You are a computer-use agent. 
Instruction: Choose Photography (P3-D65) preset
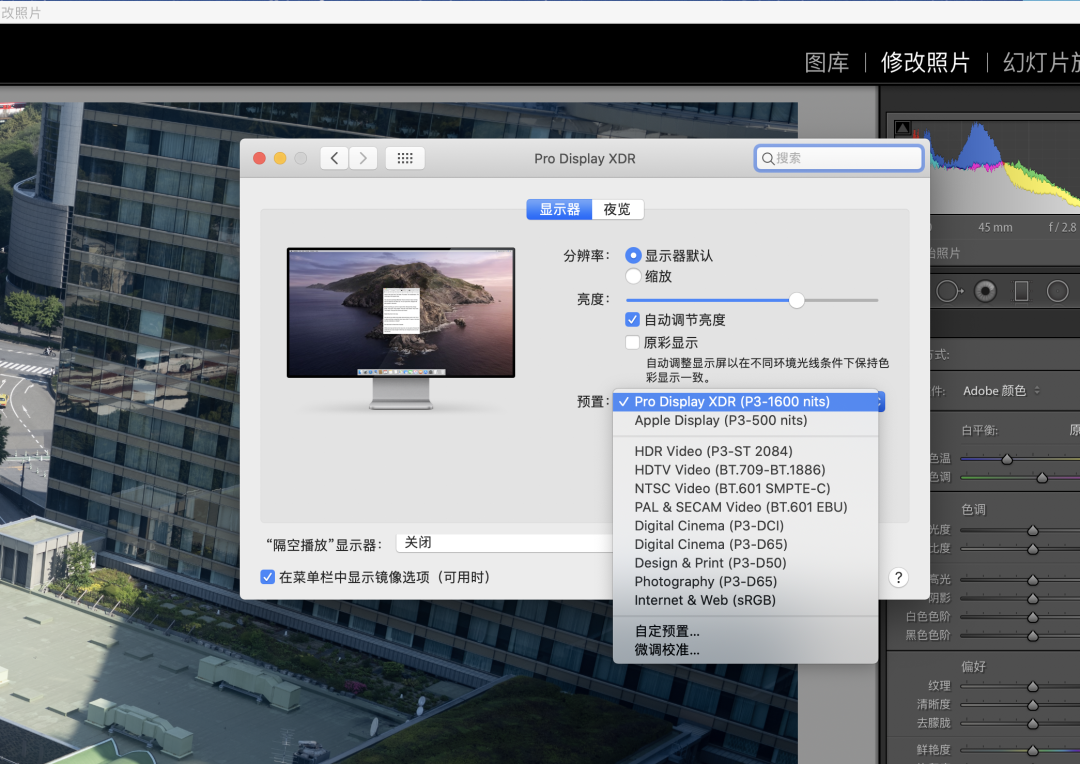coord(745,581)
